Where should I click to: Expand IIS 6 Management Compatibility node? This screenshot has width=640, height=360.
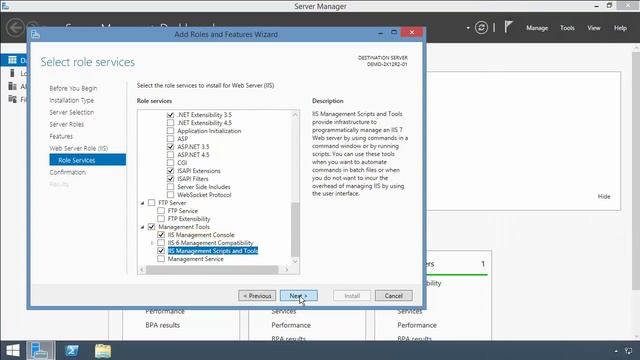152,243
